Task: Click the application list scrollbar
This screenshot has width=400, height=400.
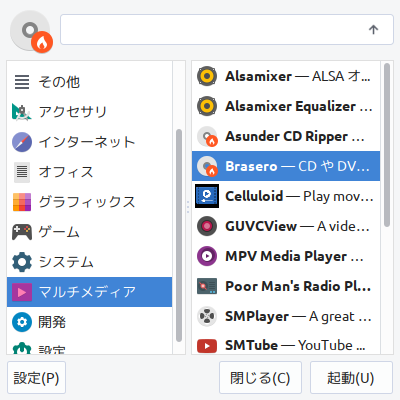Action: tap(387, 145)
